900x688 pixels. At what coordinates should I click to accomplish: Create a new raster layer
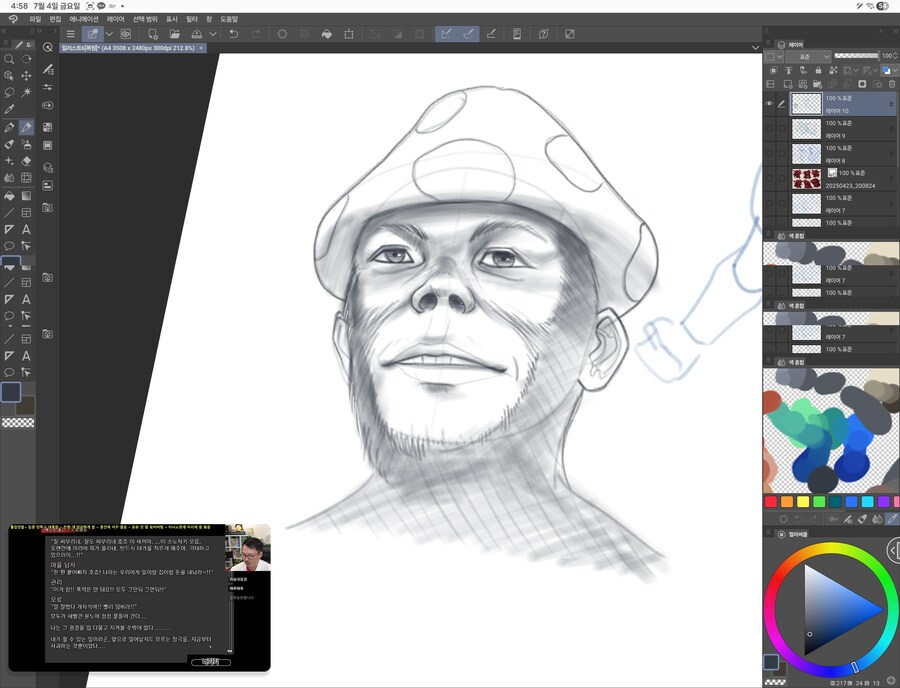pyautogui.click(x=789, y=84)
